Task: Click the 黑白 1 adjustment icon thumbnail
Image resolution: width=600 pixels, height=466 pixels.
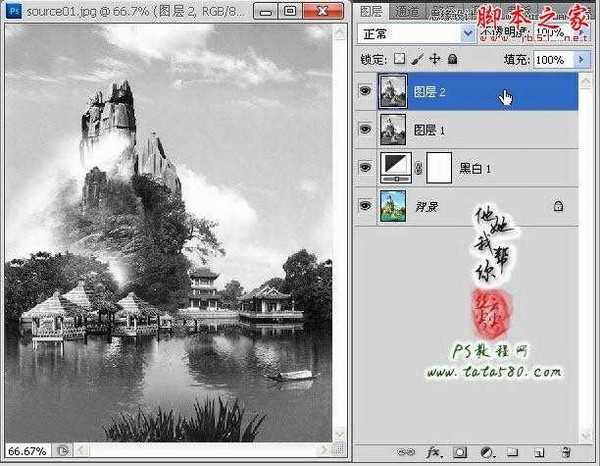Action: [x=396, y=168]
